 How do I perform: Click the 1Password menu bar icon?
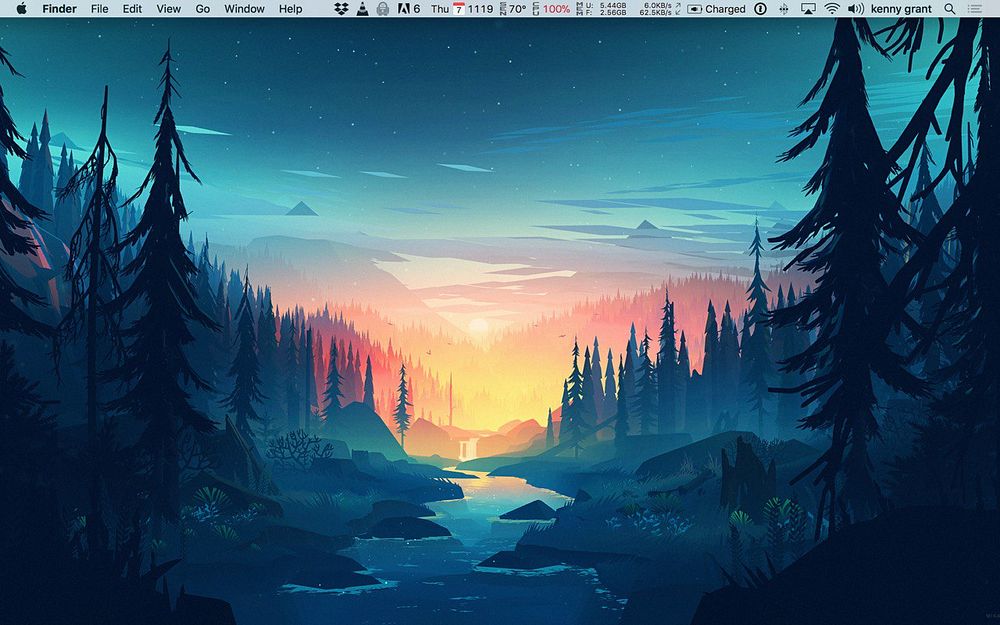tap(760, 9)
